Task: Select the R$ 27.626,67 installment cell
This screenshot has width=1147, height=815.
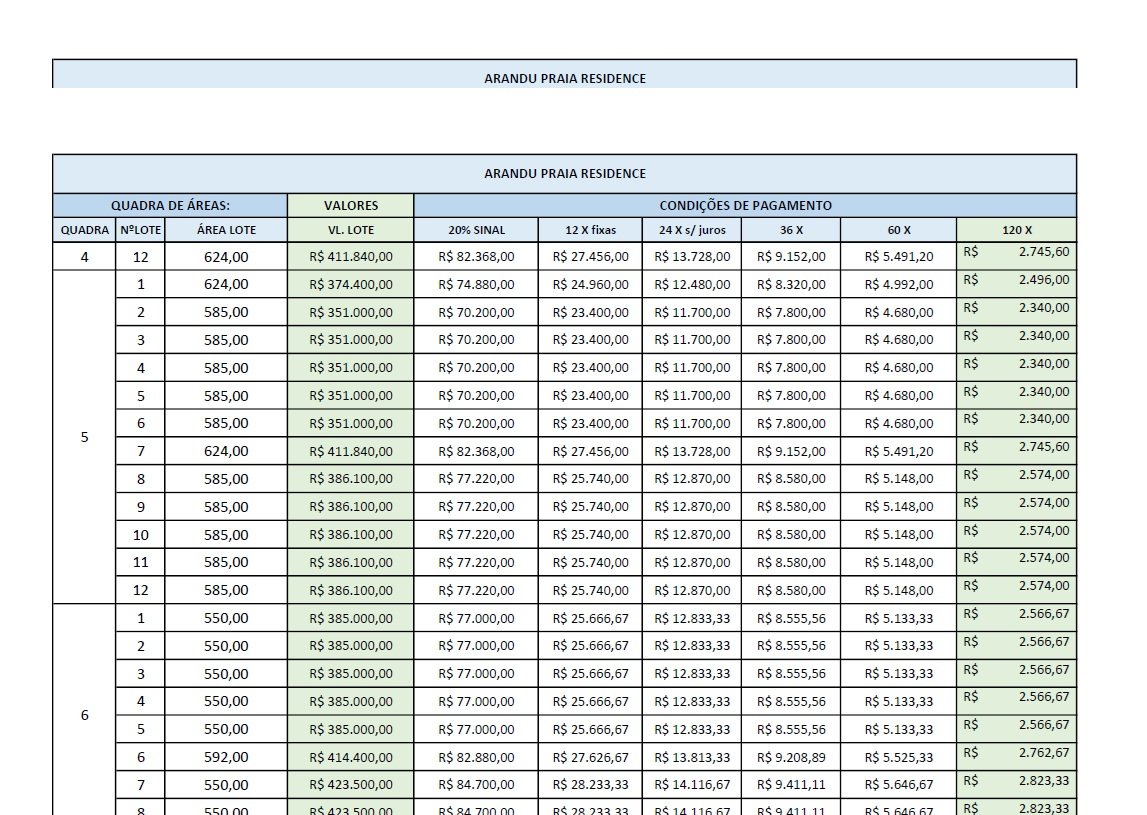Action: click(x=590, y=757)
